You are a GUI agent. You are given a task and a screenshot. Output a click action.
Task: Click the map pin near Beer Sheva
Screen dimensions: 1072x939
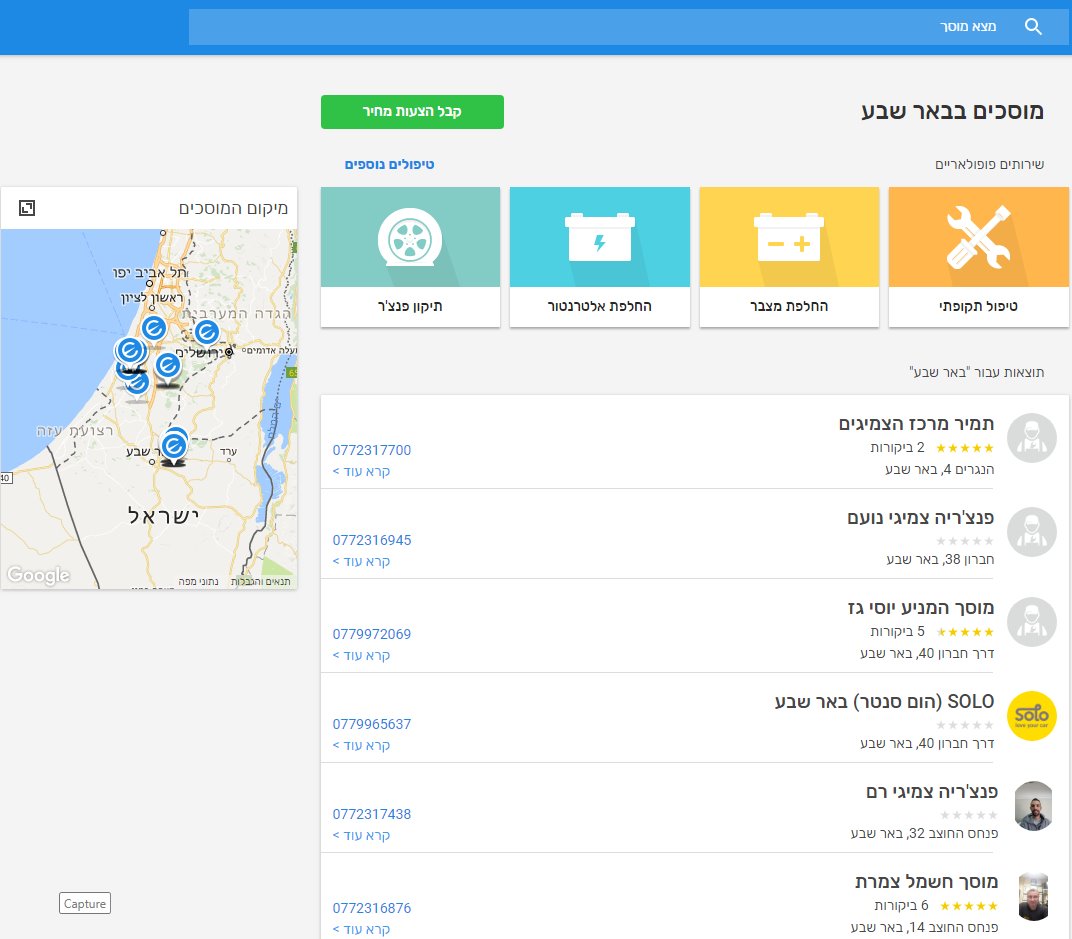click(x=174, y=446)
